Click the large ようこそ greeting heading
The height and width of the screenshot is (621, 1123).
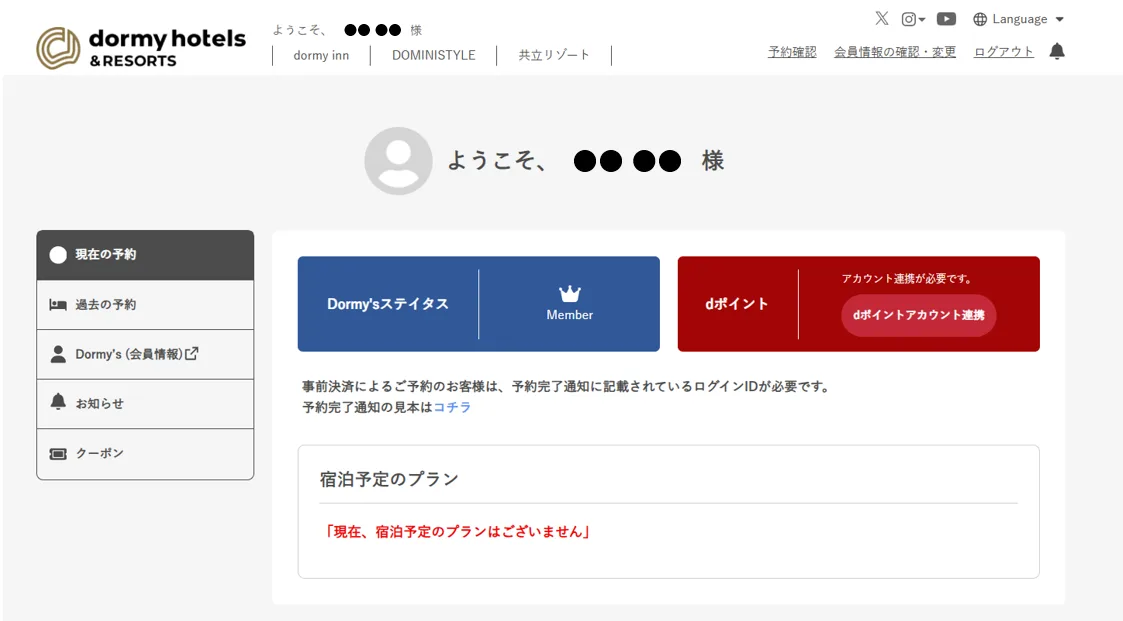[585, 161]
